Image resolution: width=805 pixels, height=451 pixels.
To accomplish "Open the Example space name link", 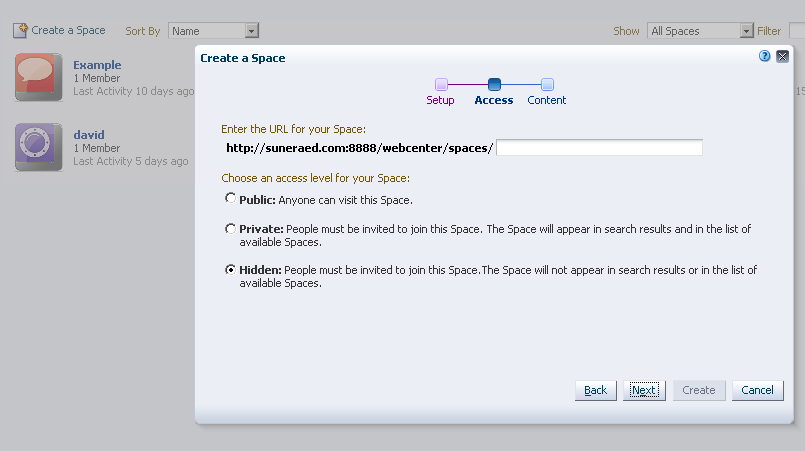I will tap(97, 65).
